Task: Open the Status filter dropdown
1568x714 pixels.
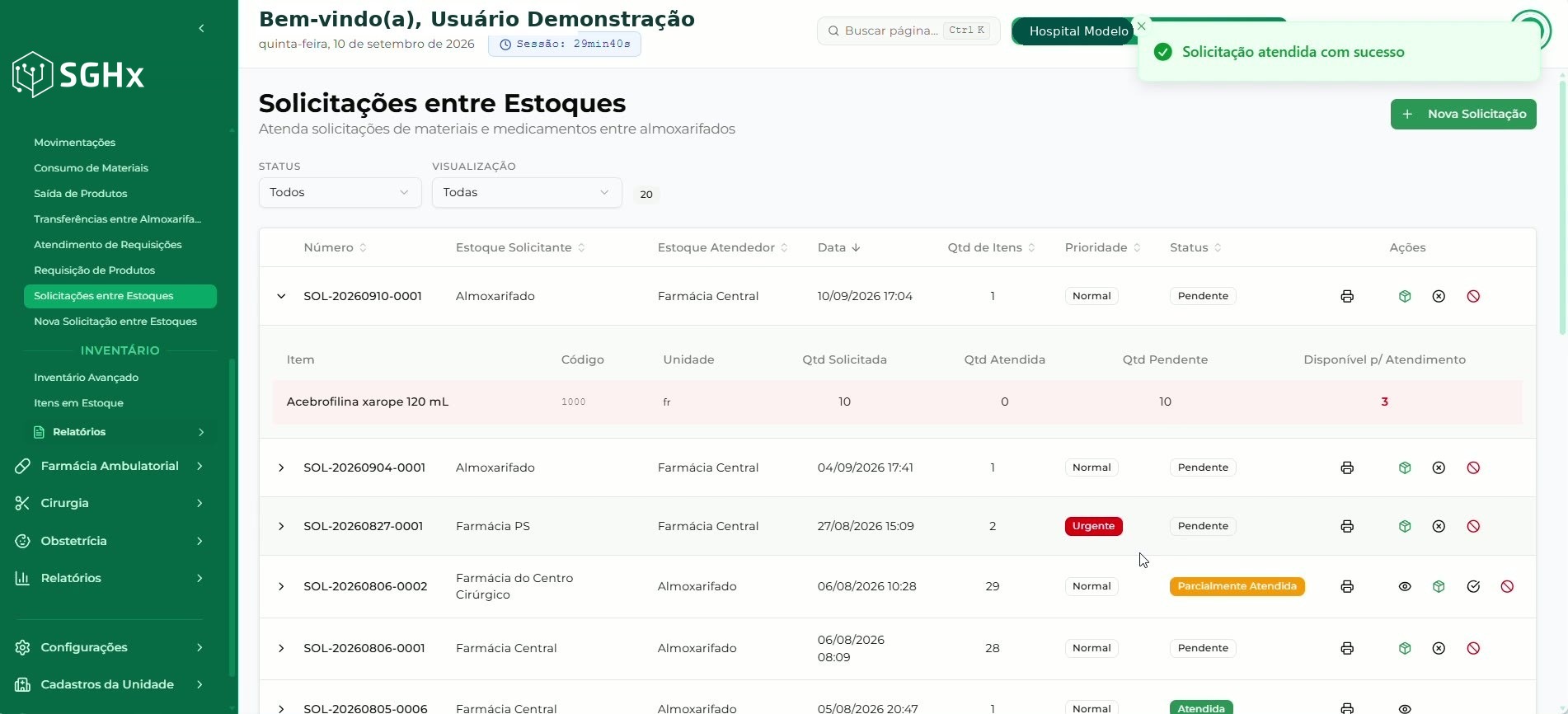Action: click(340, 192)
